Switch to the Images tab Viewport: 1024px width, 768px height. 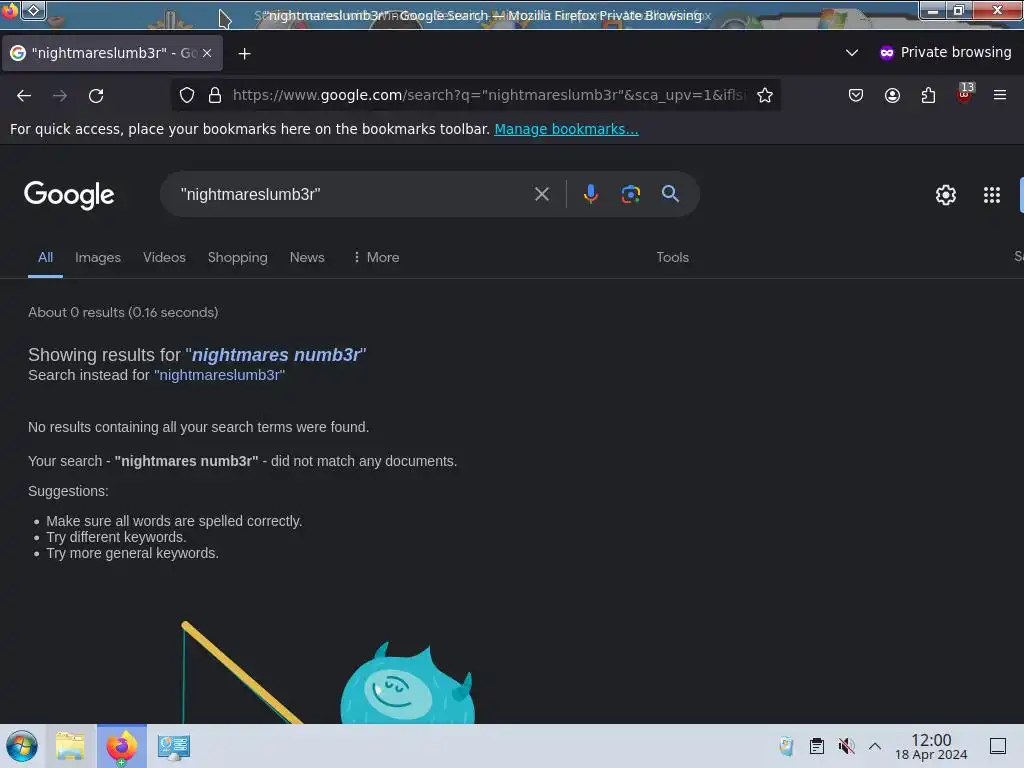point(98,257)
